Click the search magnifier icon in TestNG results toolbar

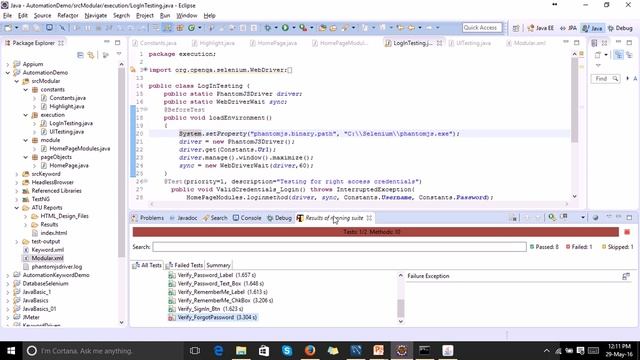tap(552, 217)
